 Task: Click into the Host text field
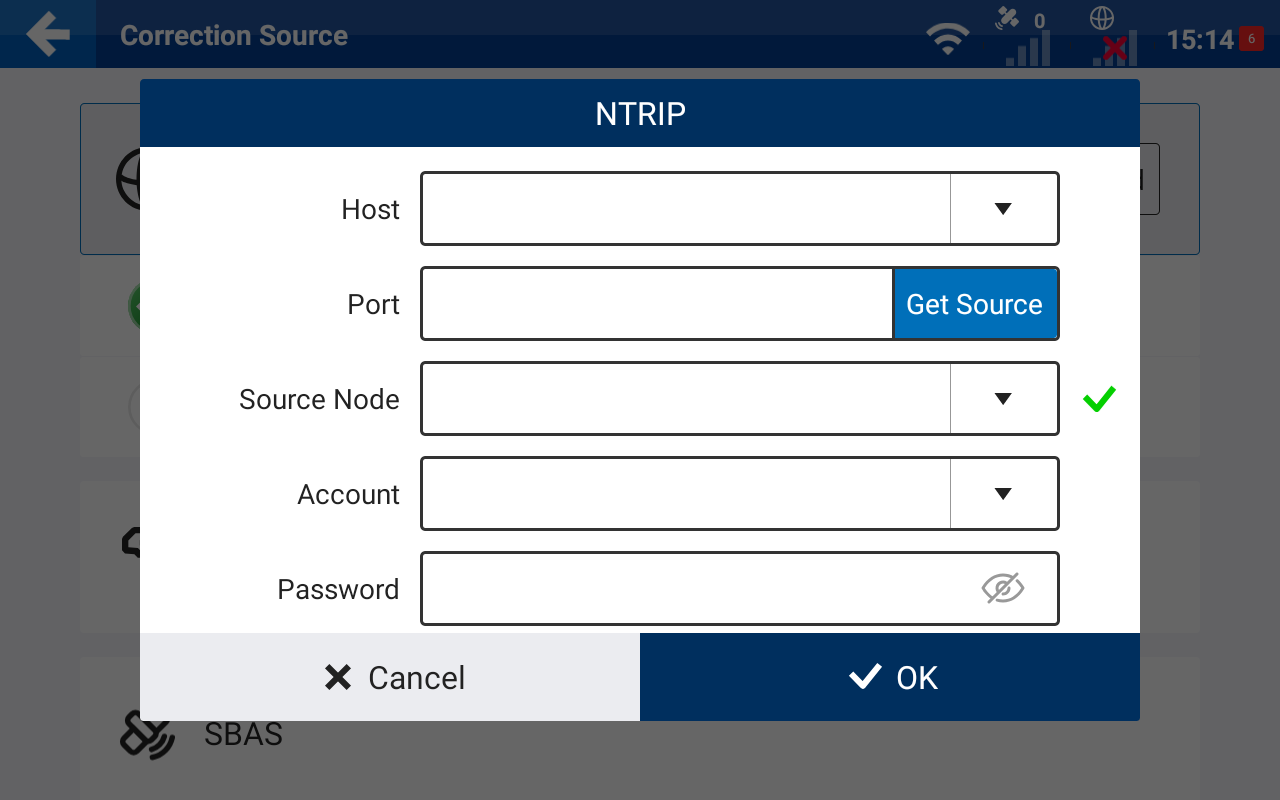(686, 209)
